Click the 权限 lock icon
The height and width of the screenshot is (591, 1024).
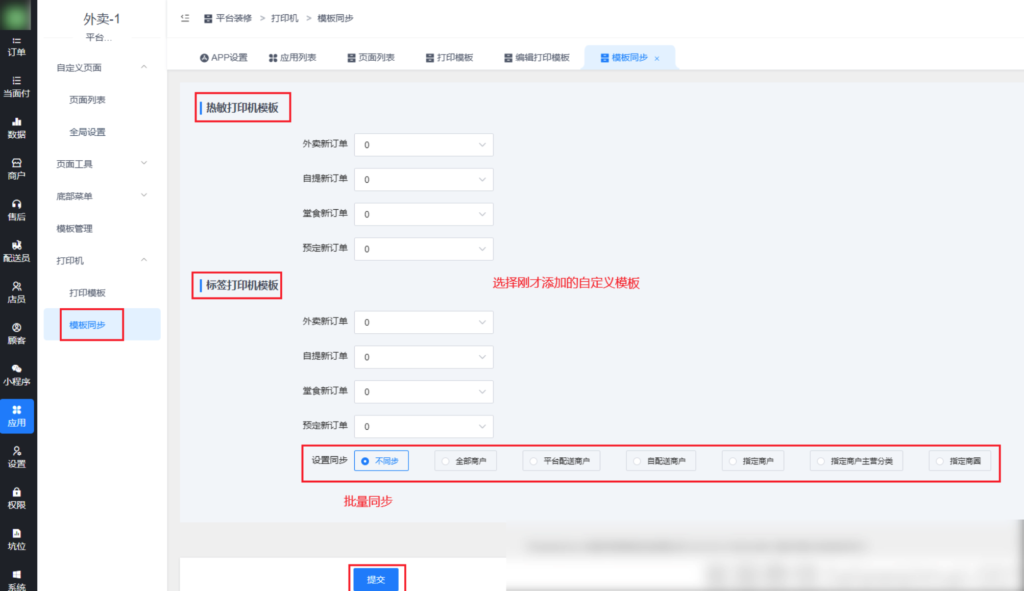(x=17, y=497)
